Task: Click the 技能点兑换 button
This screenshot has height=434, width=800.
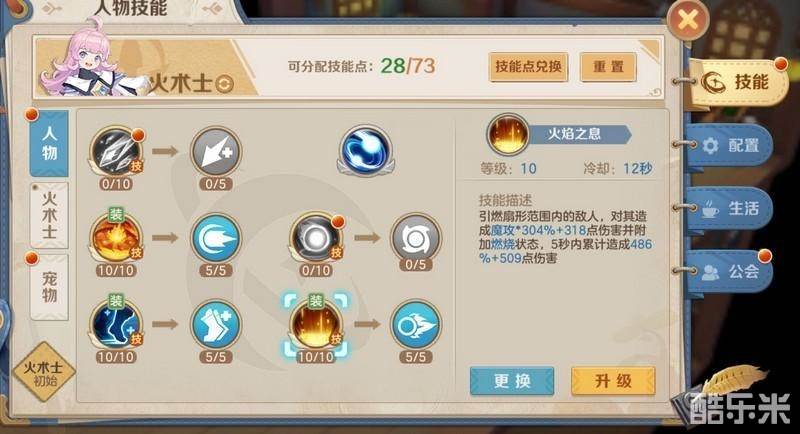Action: (x=528, y=67)
